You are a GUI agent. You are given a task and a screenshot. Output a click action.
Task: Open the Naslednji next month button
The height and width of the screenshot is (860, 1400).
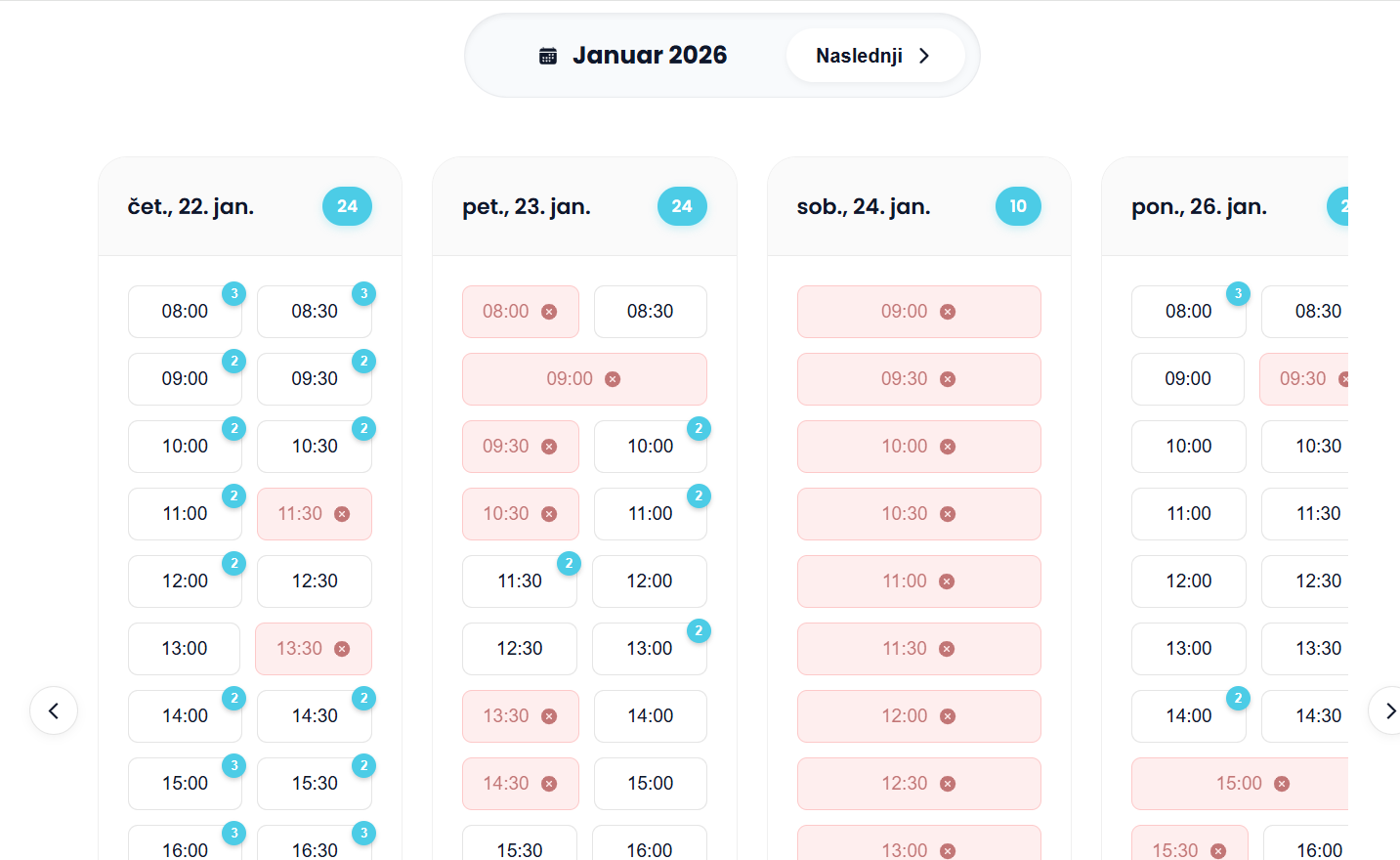874,56
